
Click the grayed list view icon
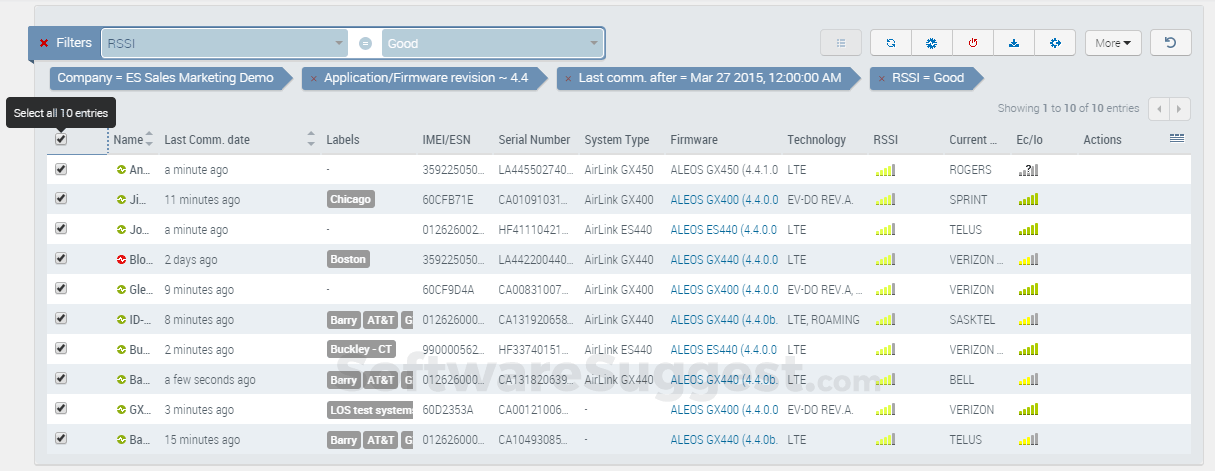point(841,43)
